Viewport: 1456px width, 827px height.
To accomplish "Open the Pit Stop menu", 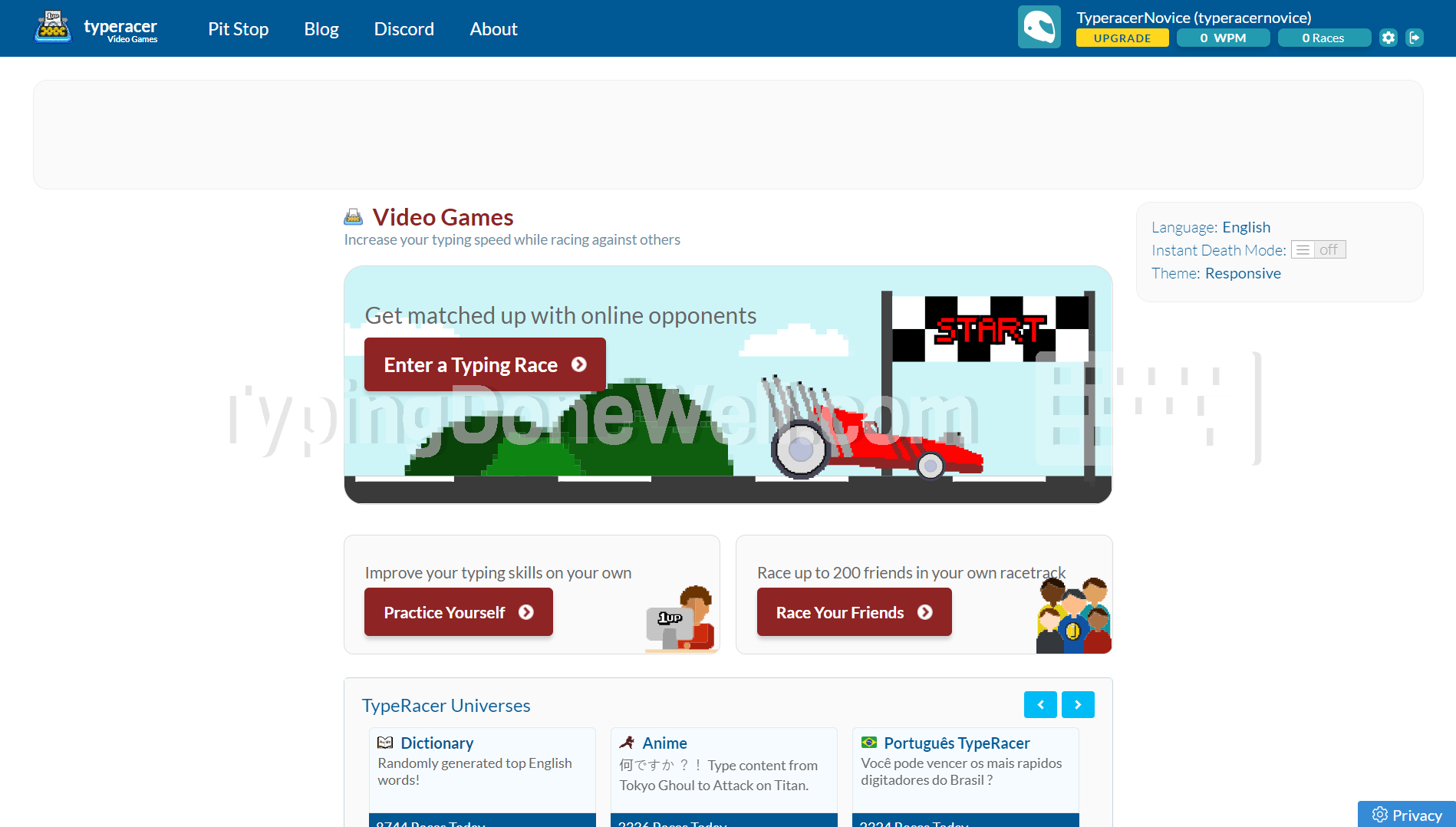I will [238, 28].
